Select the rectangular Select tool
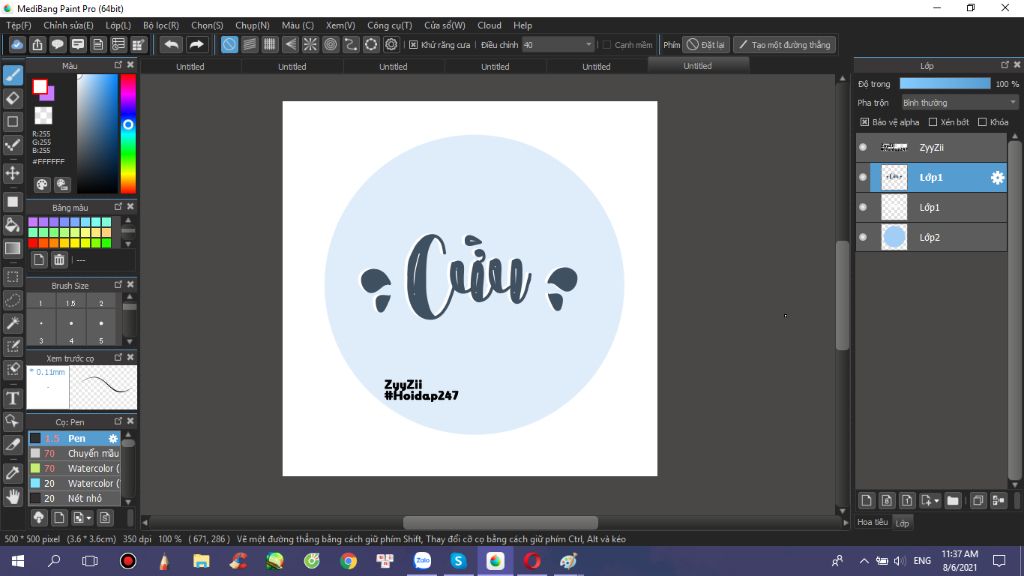Image resolution: width=1024 pixels, height=576 pixels. [x=12, y=277]
